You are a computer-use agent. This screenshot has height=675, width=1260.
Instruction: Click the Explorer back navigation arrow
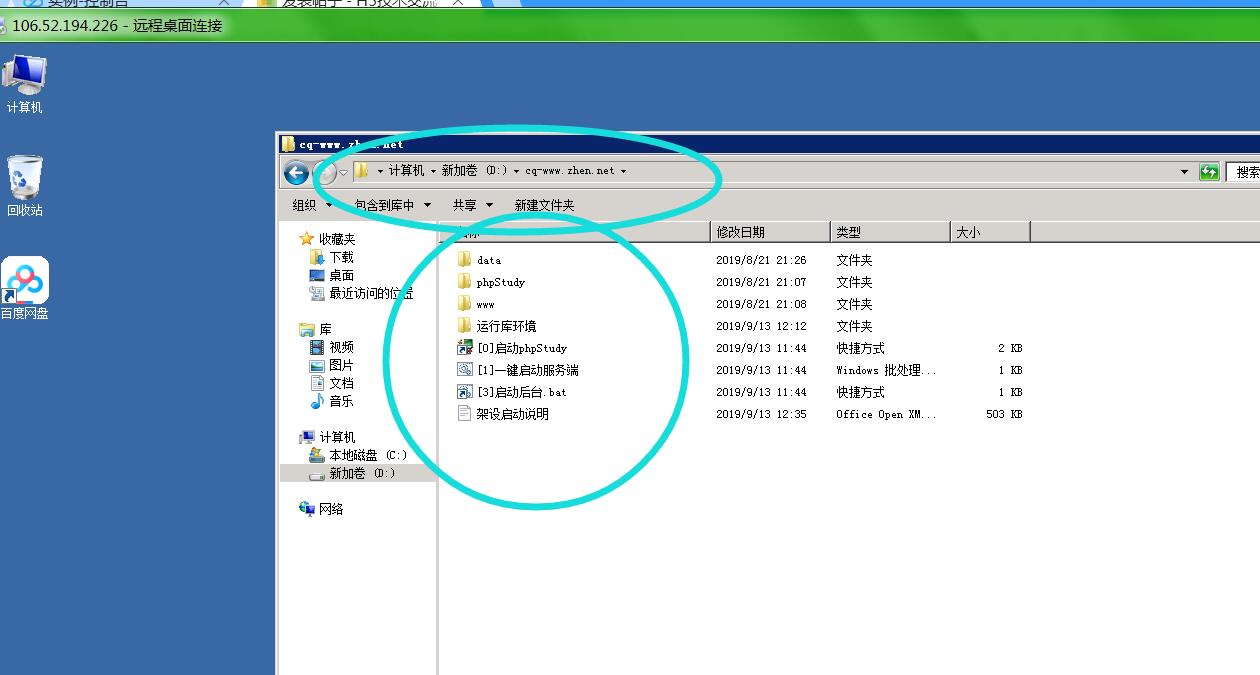(296, 172)
